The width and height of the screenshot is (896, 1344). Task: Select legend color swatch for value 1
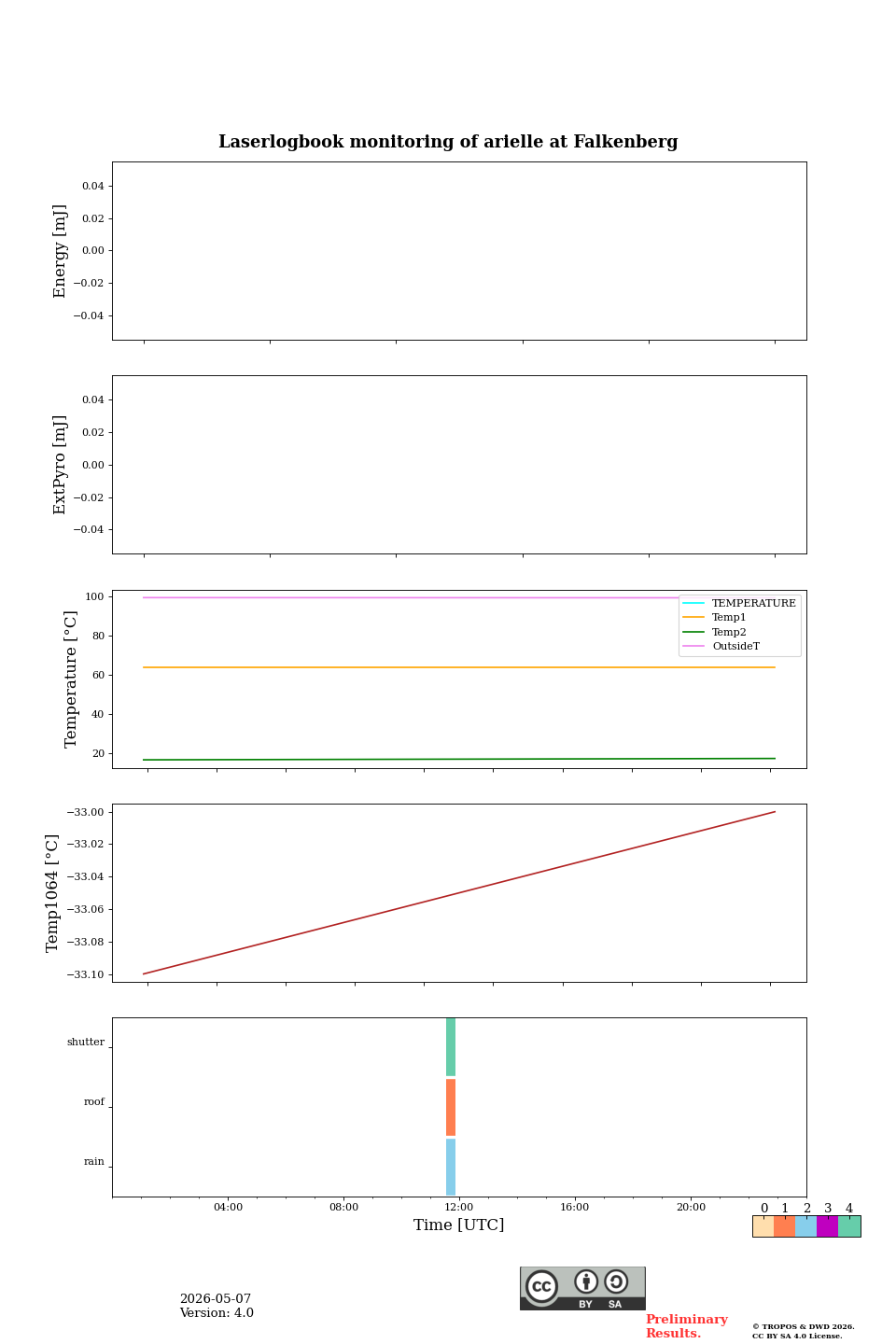pos(784,1226)
